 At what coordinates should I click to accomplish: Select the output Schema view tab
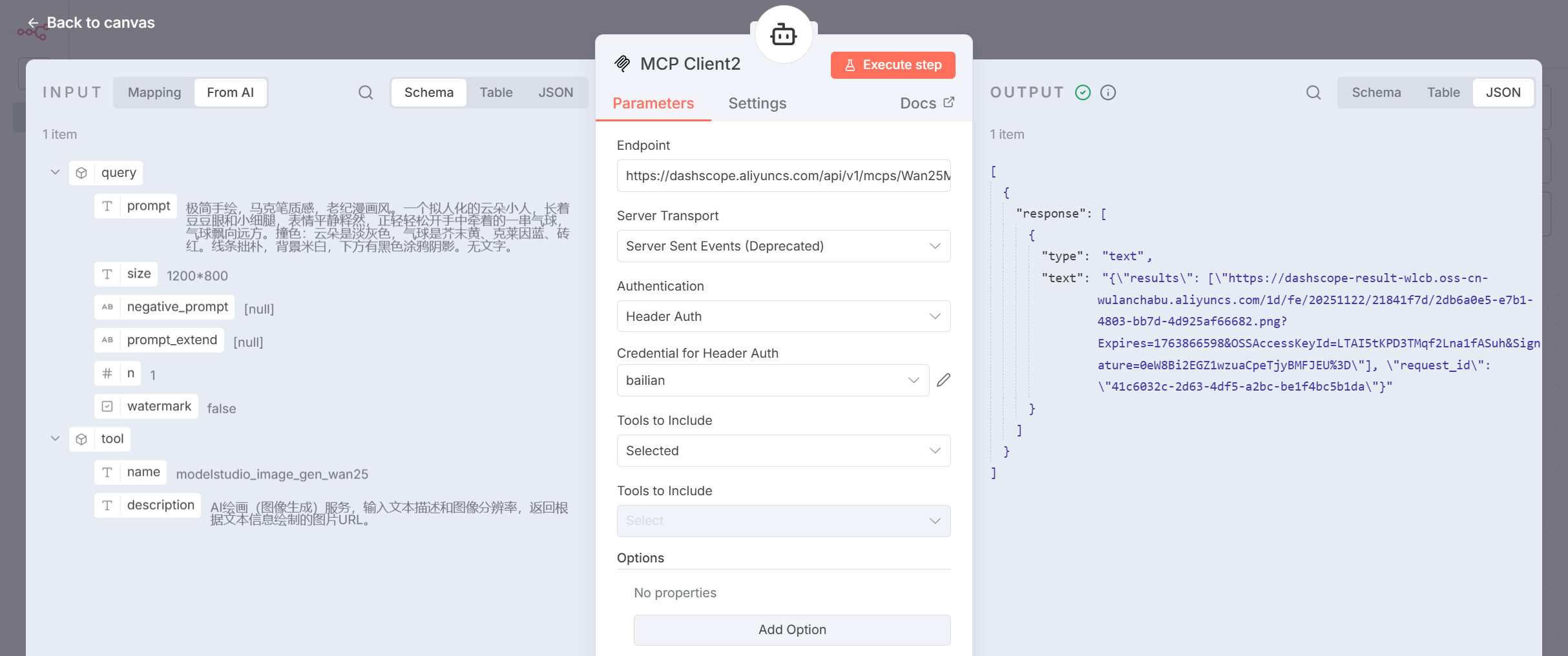pyautogui.click(x=1376, y=92)
